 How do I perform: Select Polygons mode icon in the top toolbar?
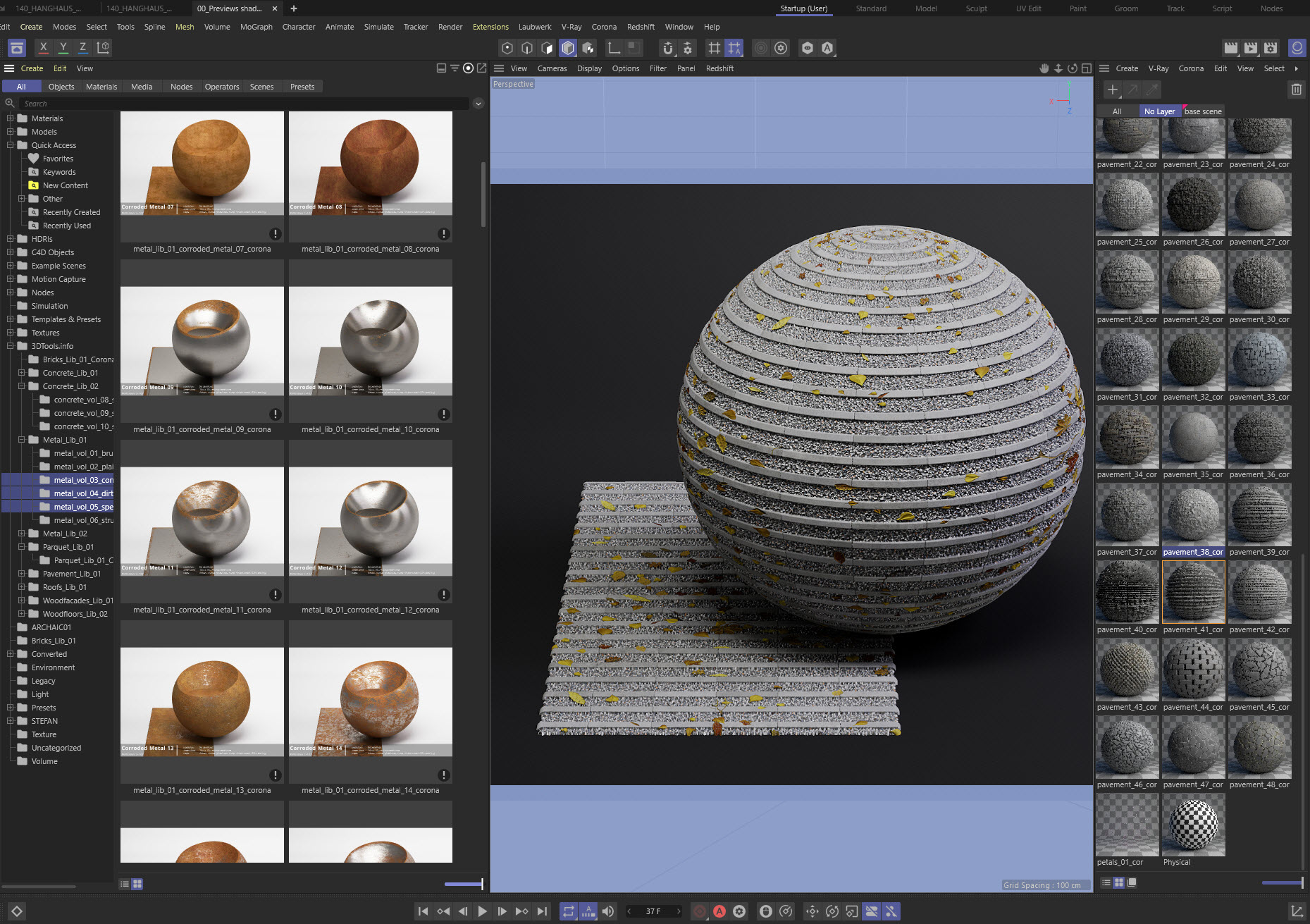pos(548,48)
